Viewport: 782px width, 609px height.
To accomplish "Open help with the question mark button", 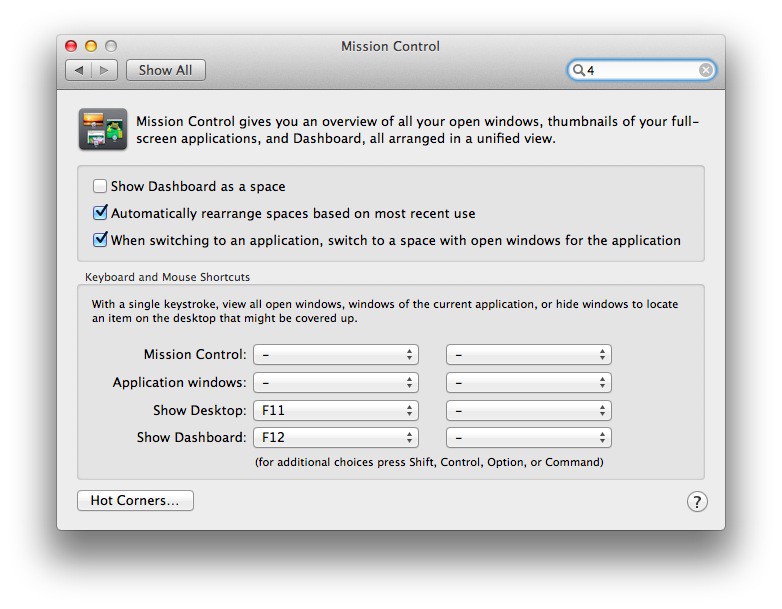I will click(x=697, y=502).
